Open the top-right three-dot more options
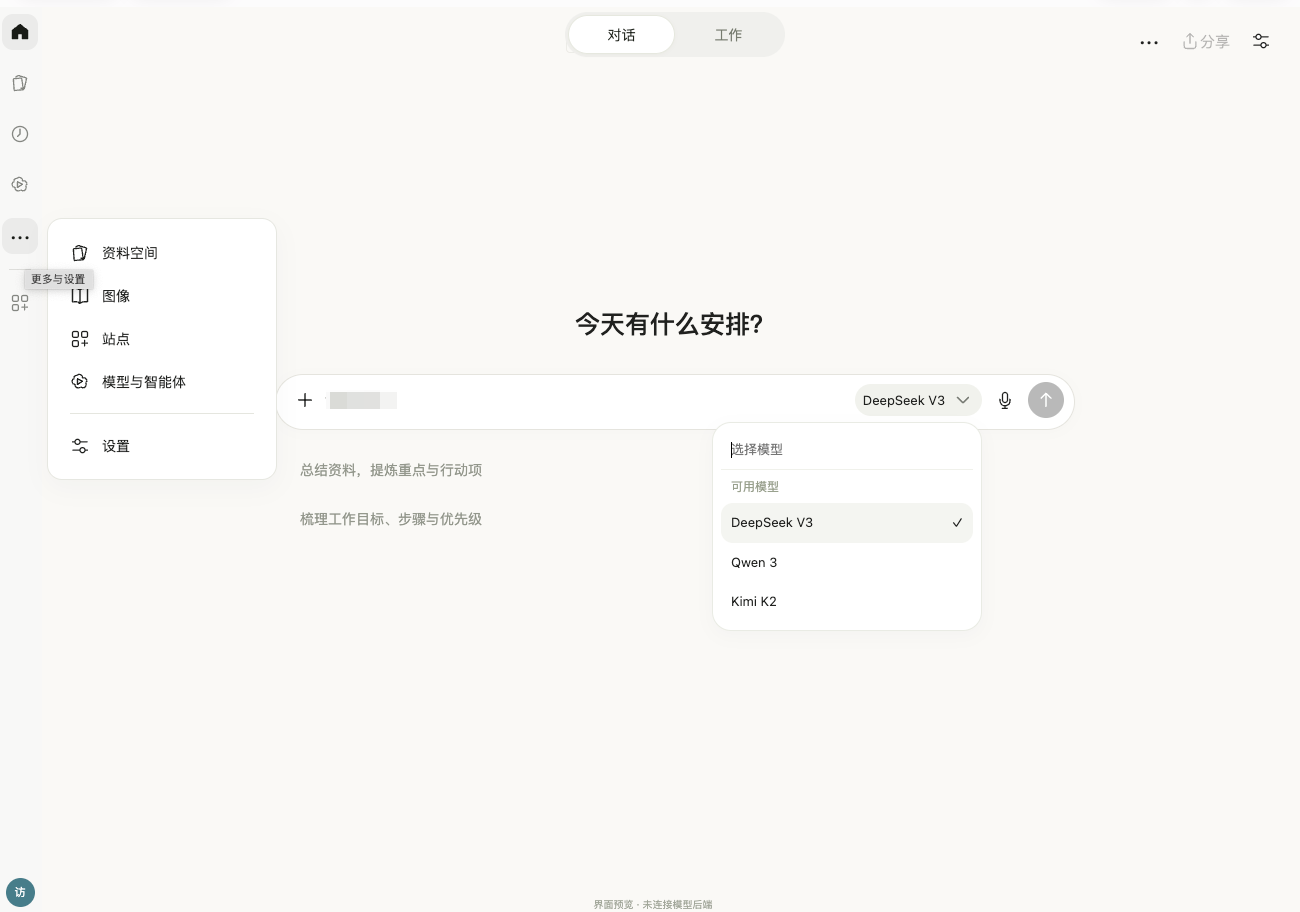The height and width of the screenshot is (912, 1300). pos(1149,42)
